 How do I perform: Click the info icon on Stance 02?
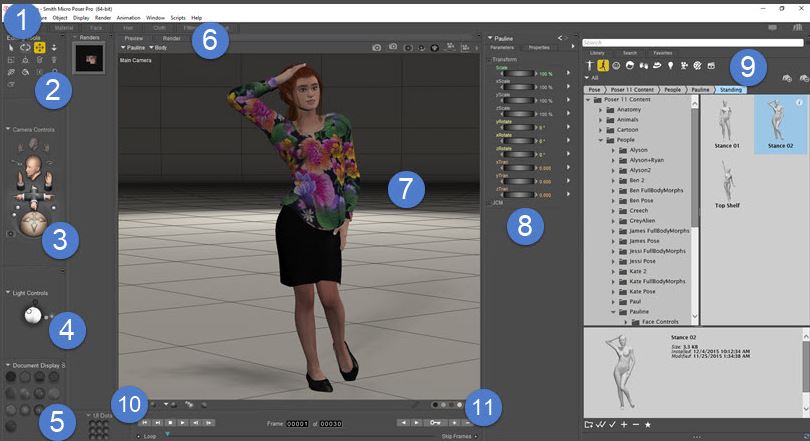click(799, 103)
